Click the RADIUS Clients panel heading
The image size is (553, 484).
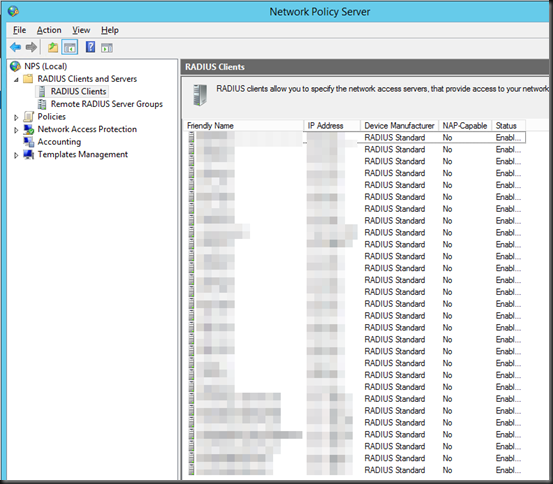[215, 67]
